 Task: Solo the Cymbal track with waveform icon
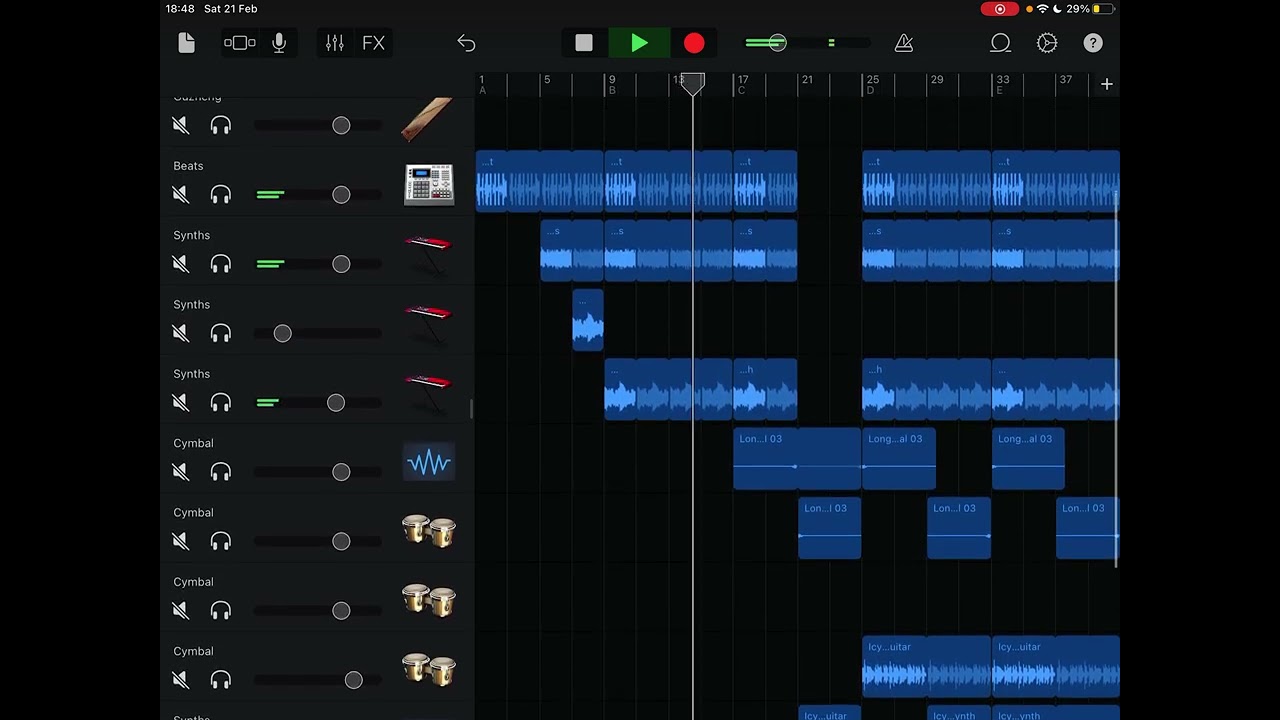221,472
